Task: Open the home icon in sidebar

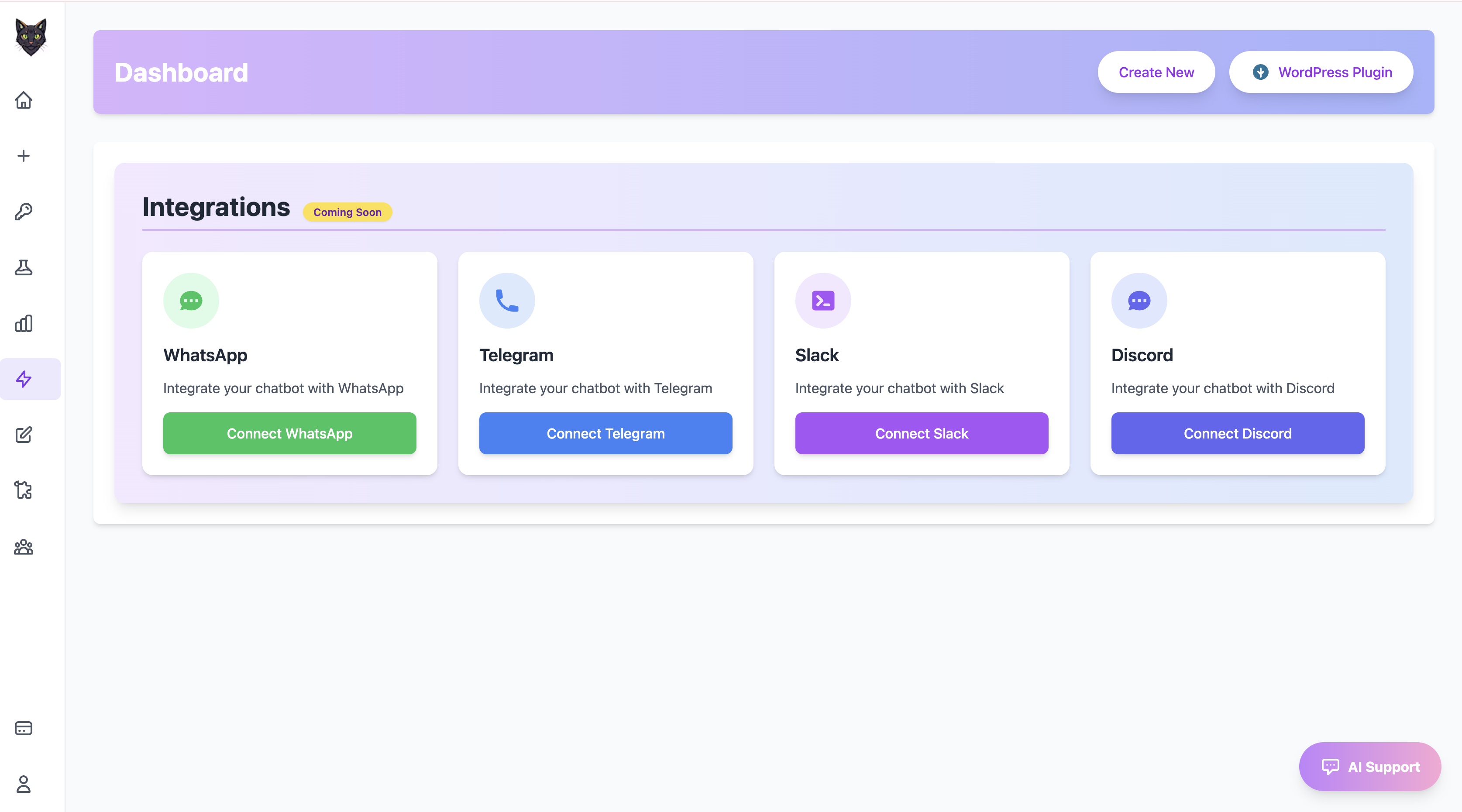Action: coord(23,100)
